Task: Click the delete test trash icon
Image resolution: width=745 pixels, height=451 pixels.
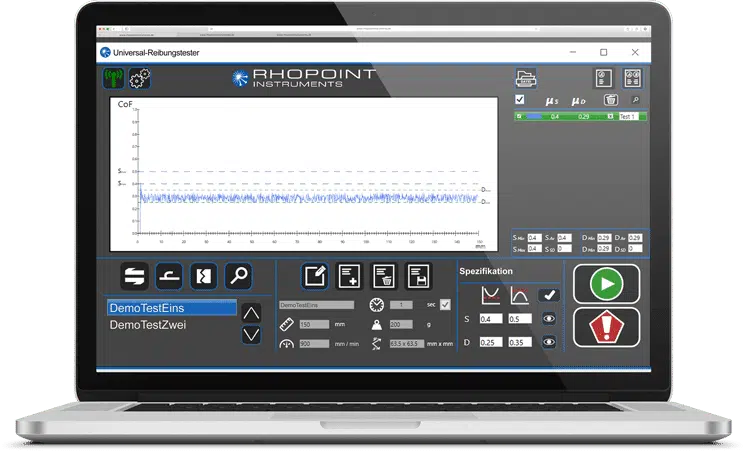Action: 384,276
